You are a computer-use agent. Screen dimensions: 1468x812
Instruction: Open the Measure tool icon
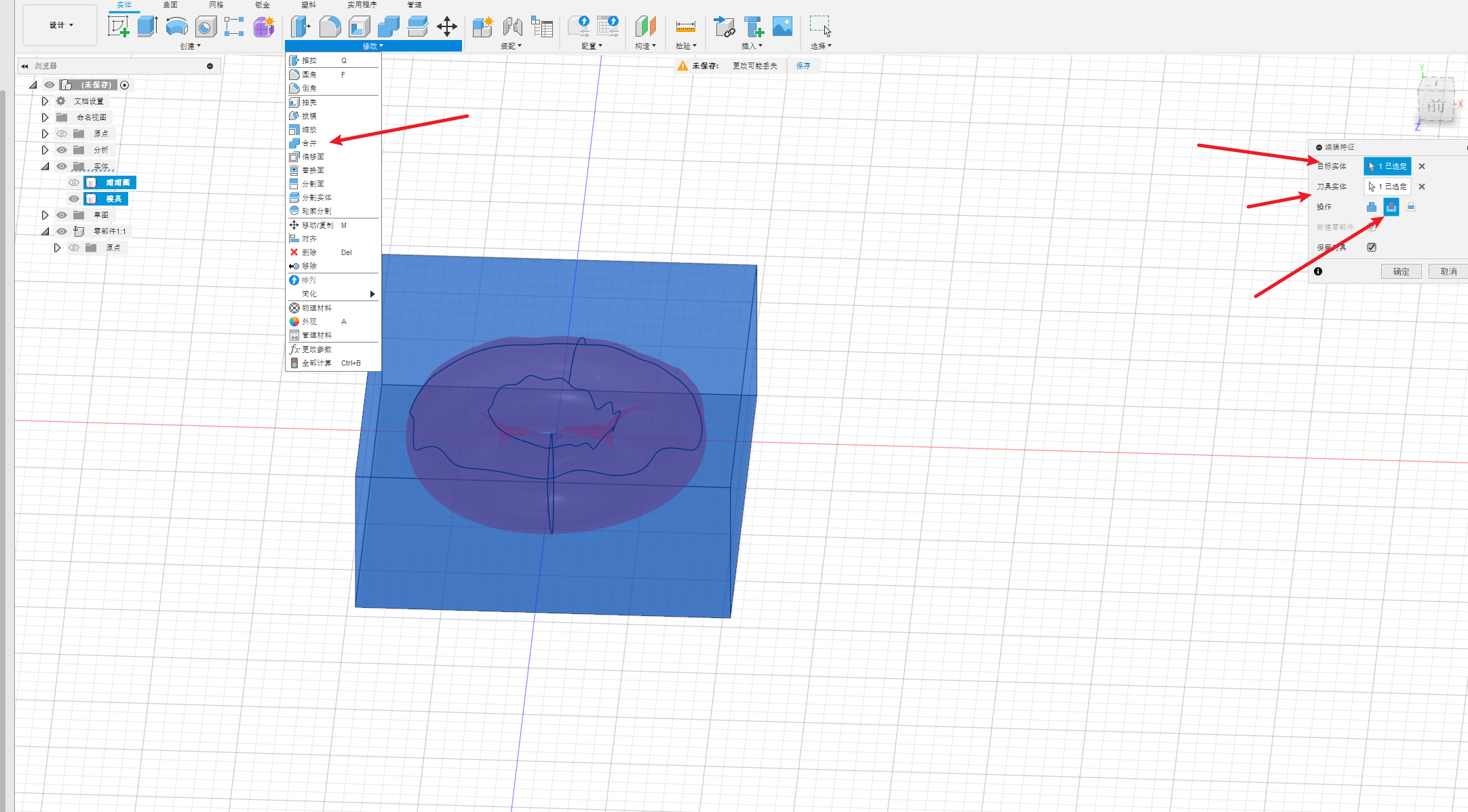685,26
